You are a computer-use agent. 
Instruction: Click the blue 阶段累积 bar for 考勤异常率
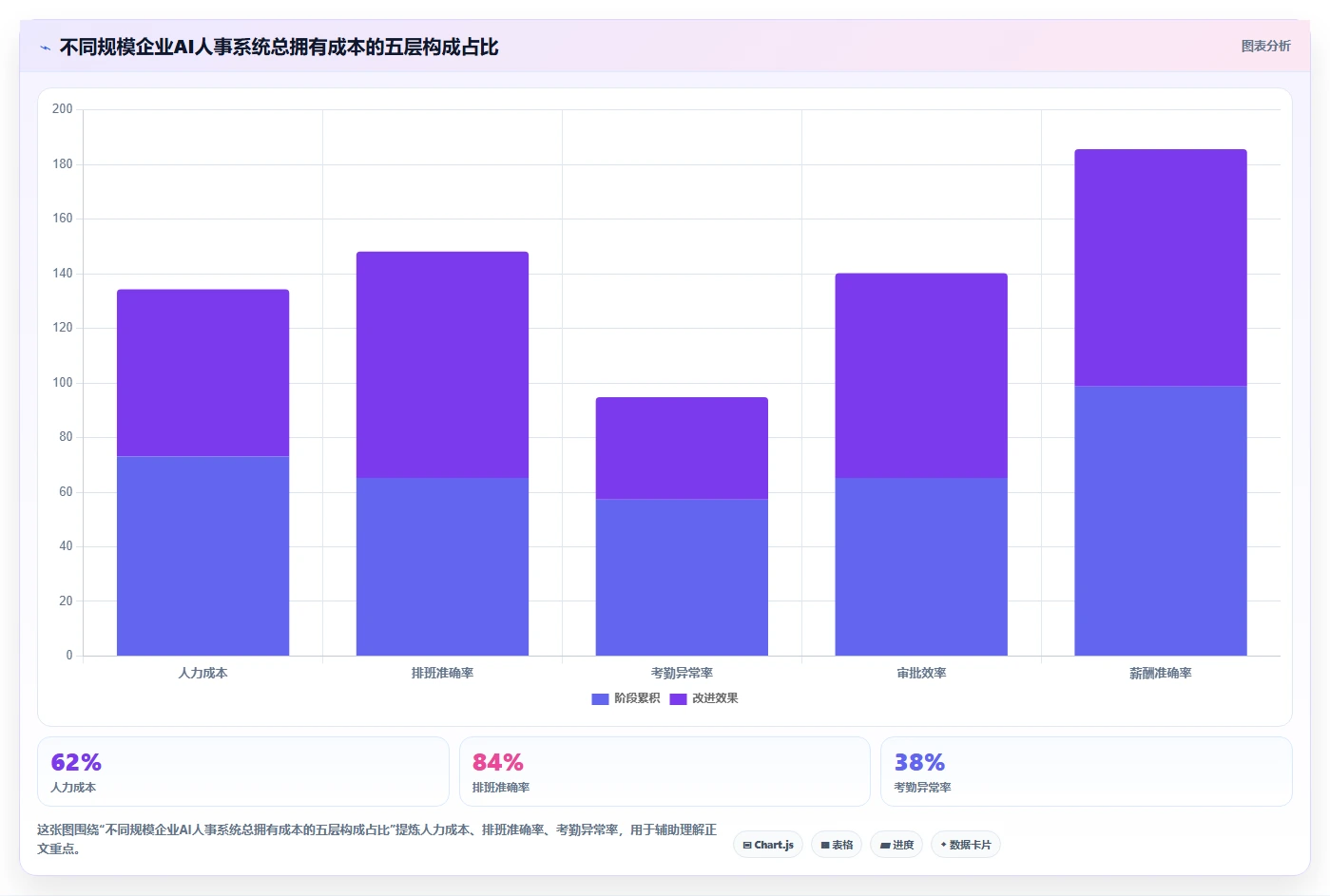click(x=682, y=577)
